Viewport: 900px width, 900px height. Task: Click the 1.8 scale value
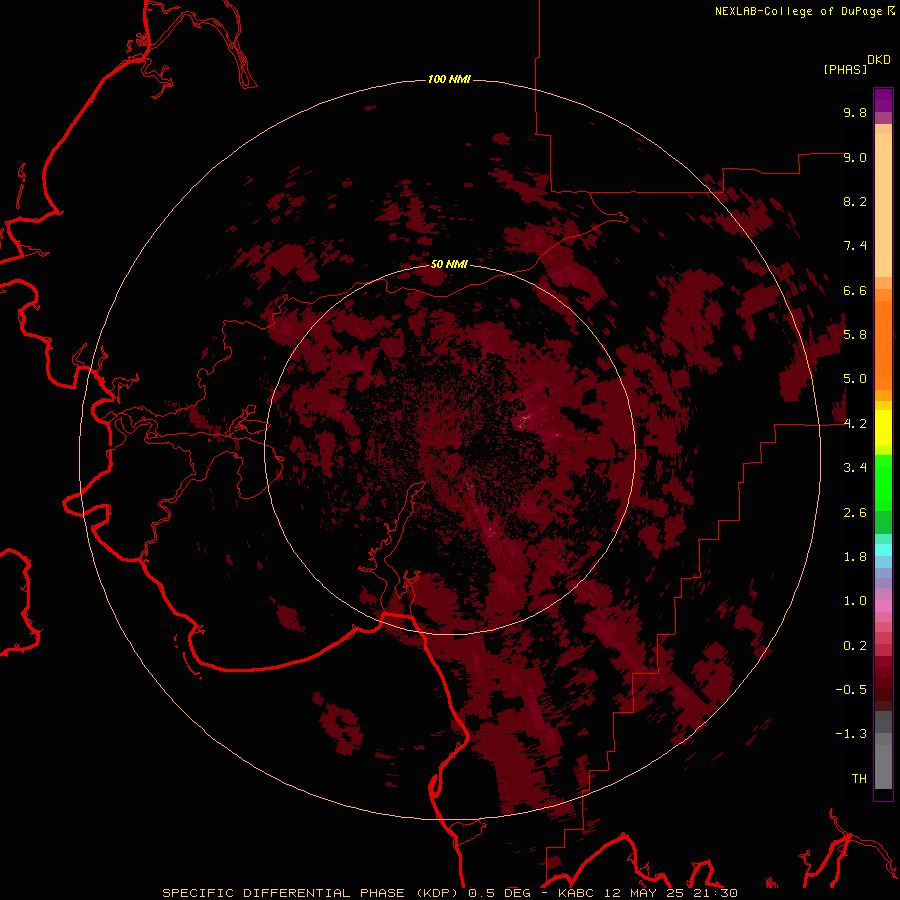click(x=855, y=557)
